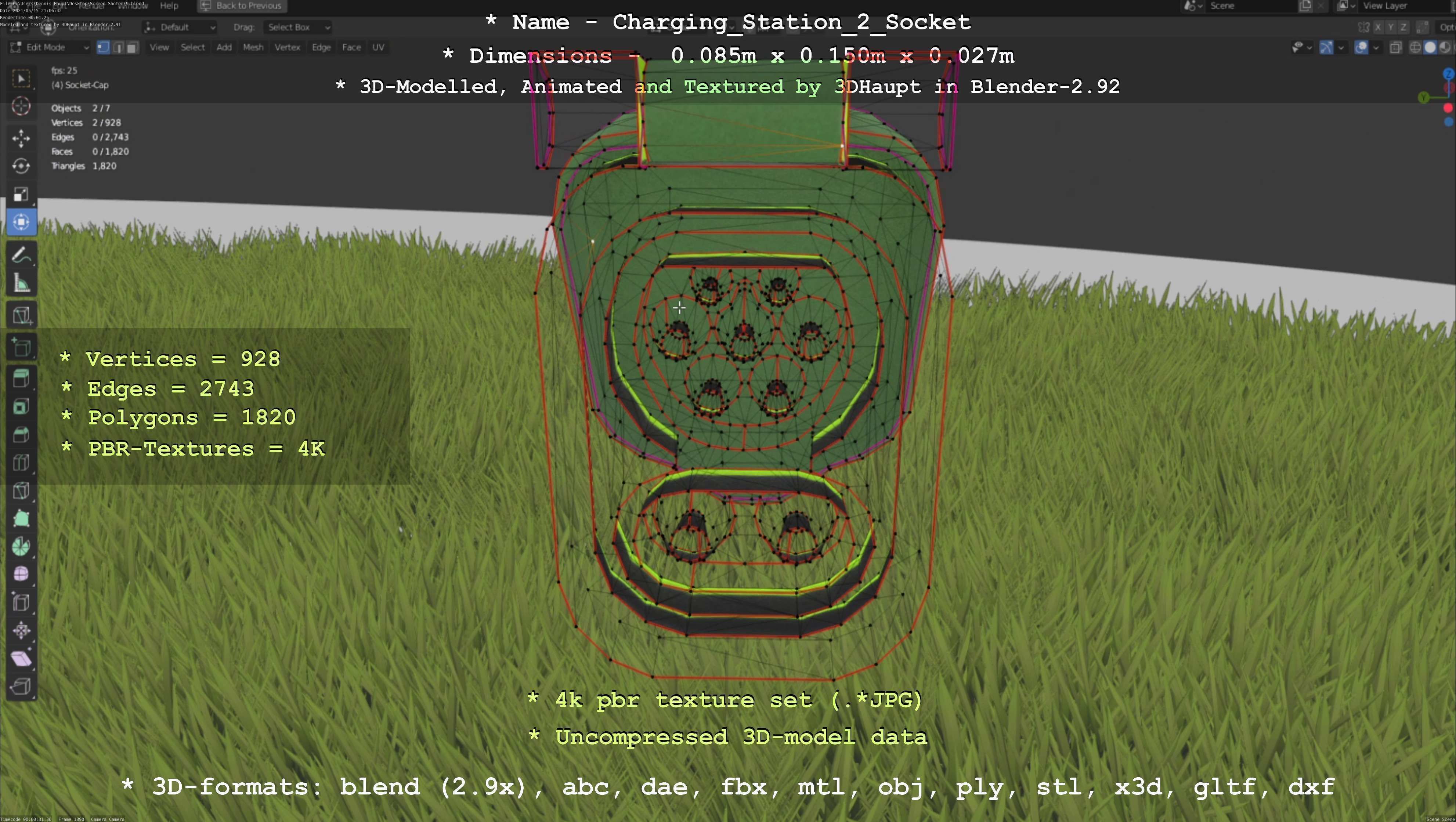
Task: Open the Select menu
Action: [192, 47]
